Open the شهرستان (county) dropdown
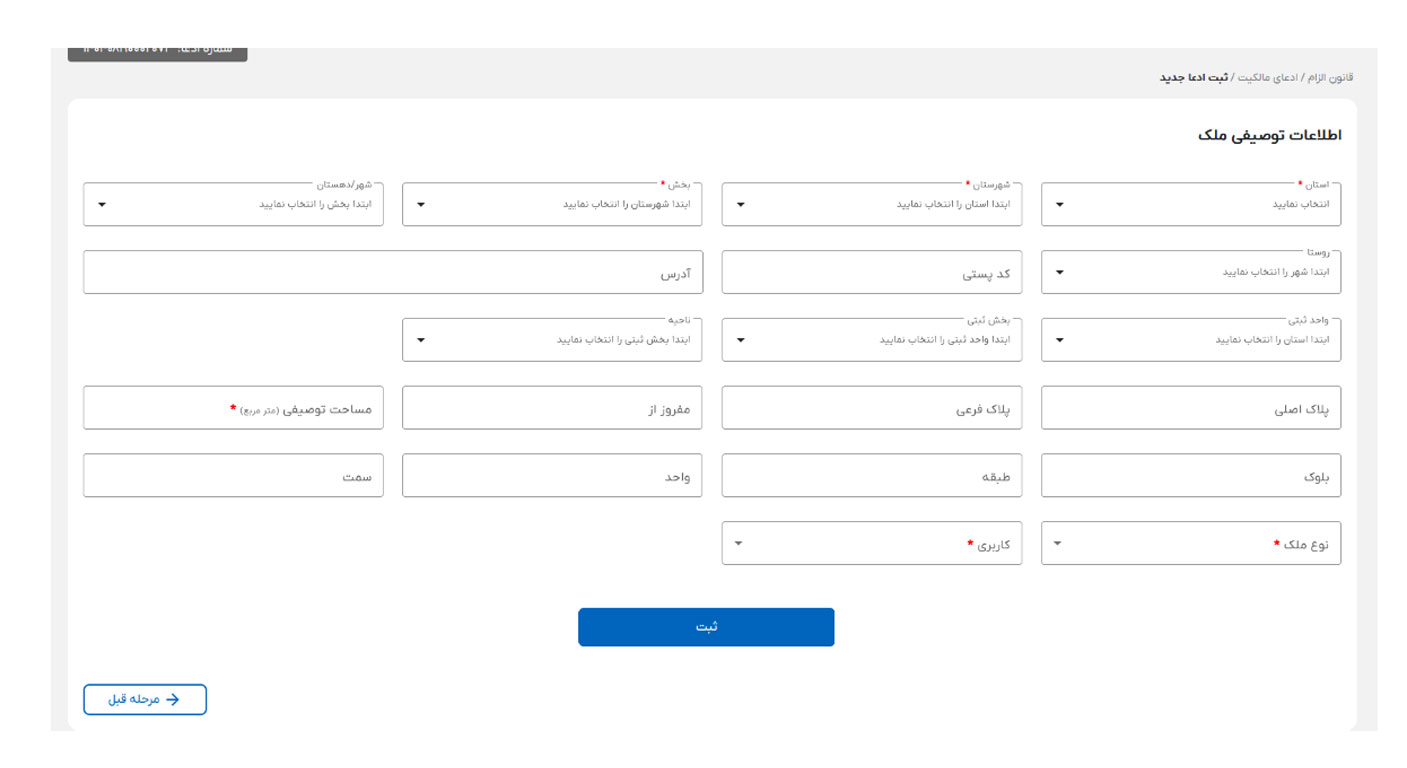 pyautogui.click(x=872, y=204)
